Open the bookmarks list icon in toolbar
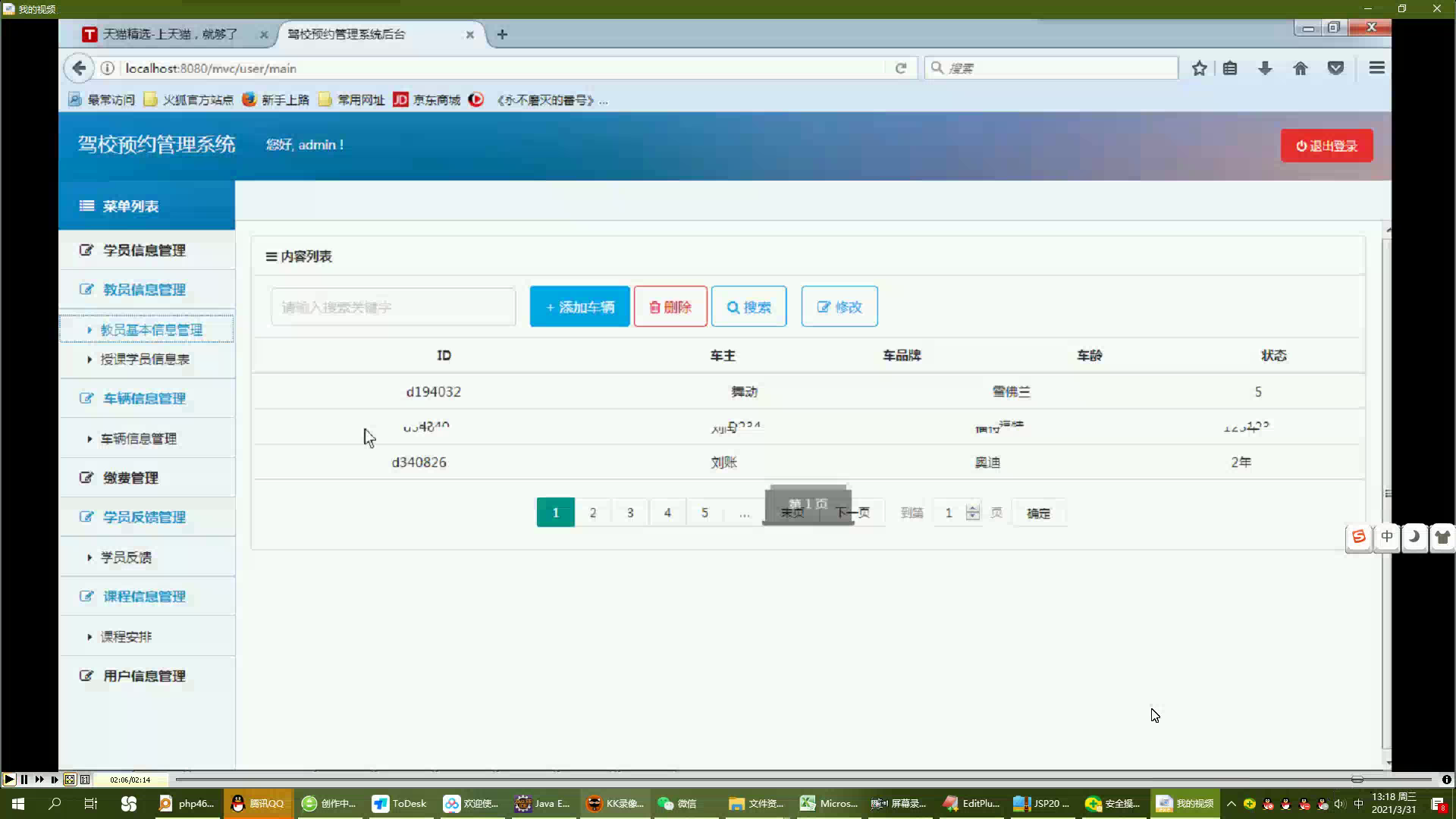The image size is (1456, 819). pos(1230,68)
